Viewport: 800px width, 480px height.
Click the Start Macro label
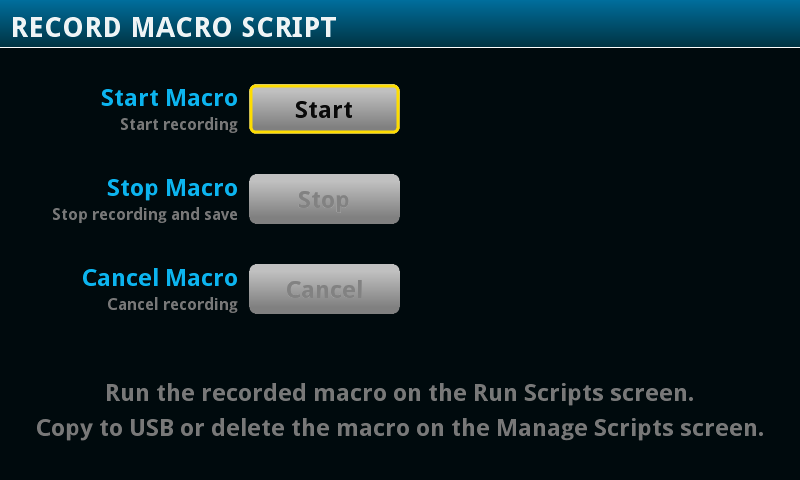[169, 98]
